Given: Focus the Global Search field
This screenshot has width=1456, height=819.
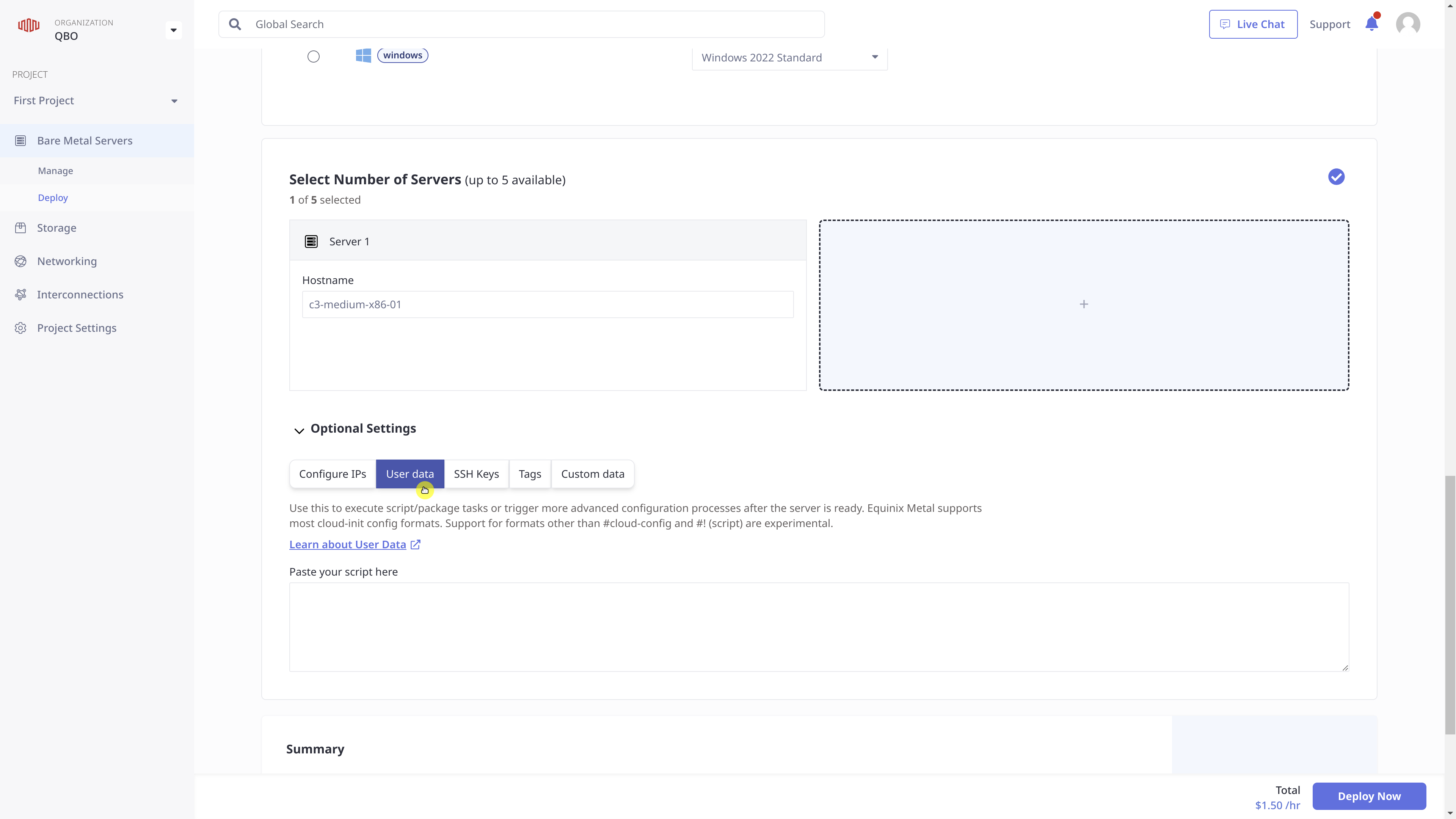Looking at the screenshot, I should pyautogui.click(x=521, y=24).
